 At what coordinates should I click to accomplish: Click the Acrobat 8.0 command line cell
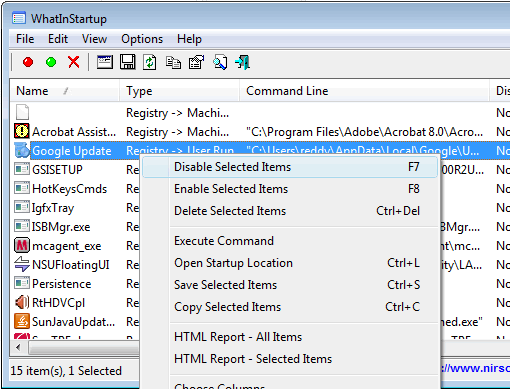click(x=364, y=132)
